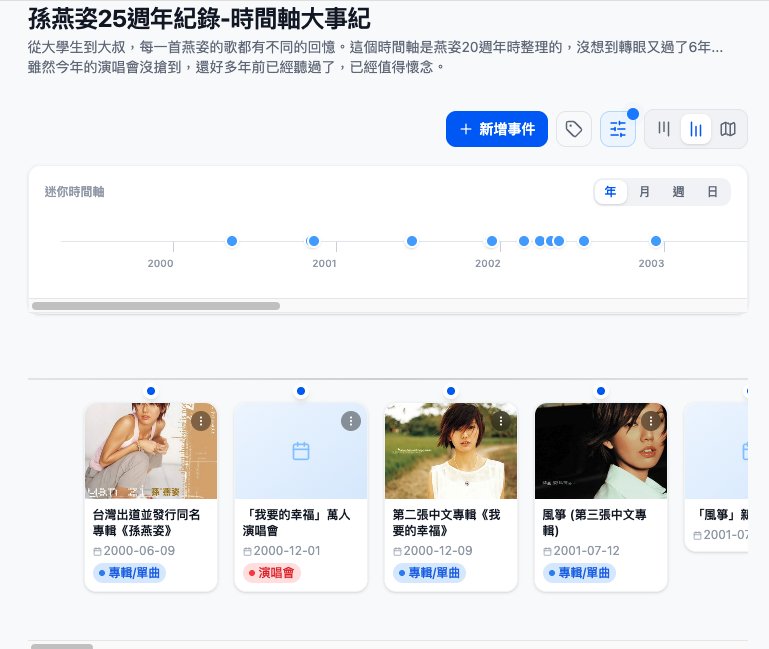Click the timeline dot above the 2000-12-01 card
This screenshot has height=649, width=769.
301,391
